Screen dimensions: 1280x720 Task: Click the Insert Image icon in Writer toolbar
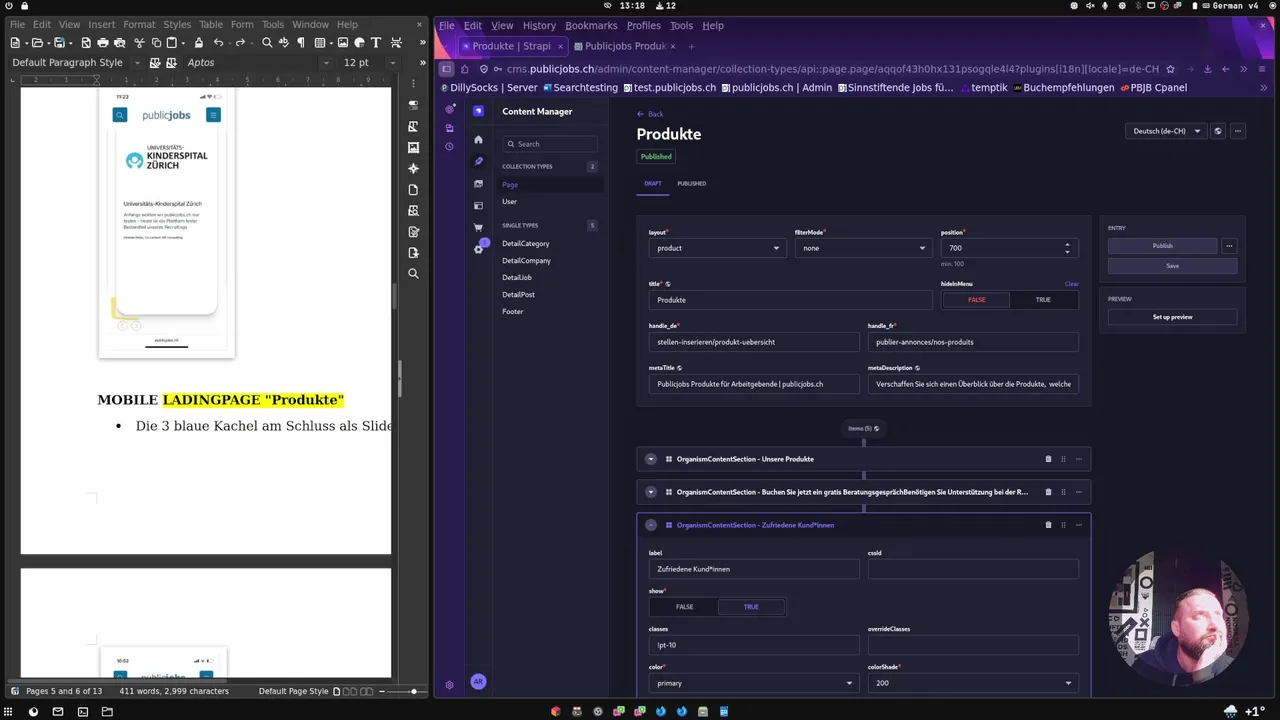click(343, 43)
